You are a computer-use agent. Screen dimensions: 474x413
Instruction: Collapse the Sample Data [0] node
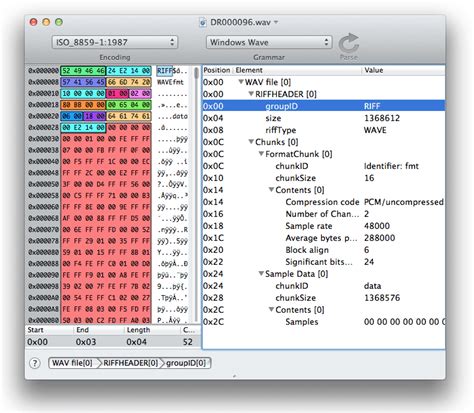pos(261,274)
